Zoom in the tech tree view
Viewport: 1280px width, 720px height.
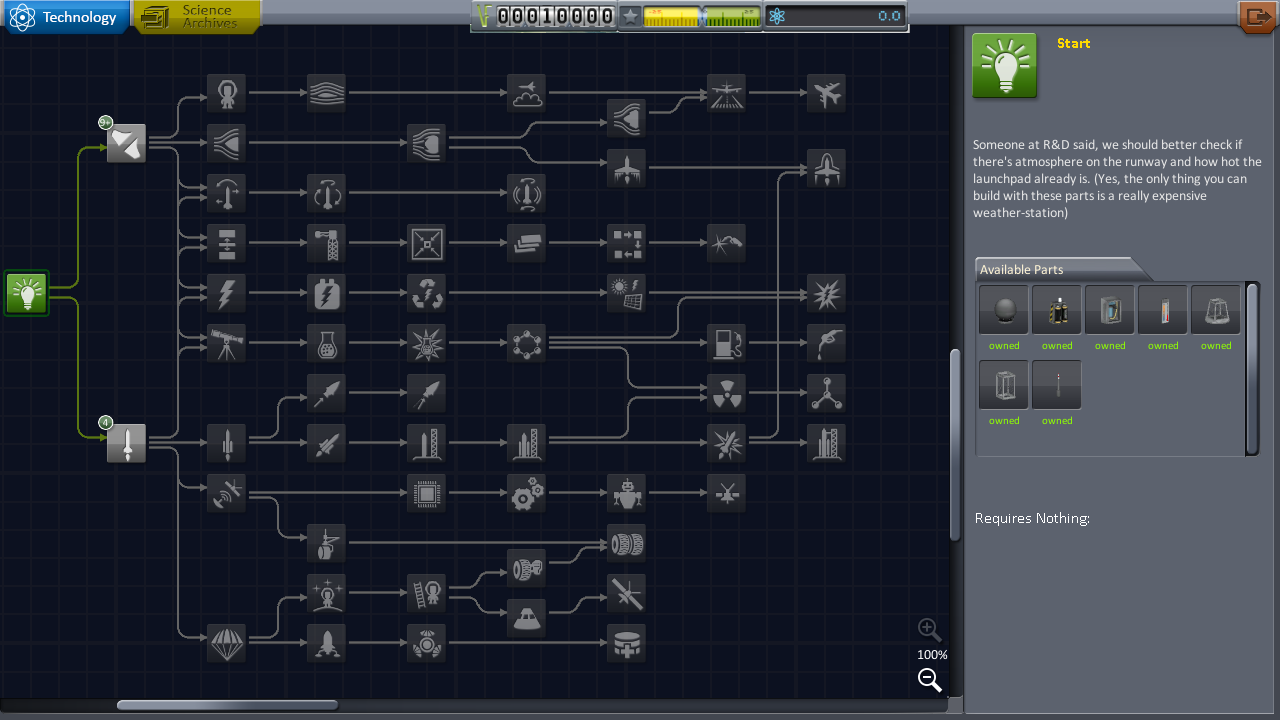(x=930, y=629)
